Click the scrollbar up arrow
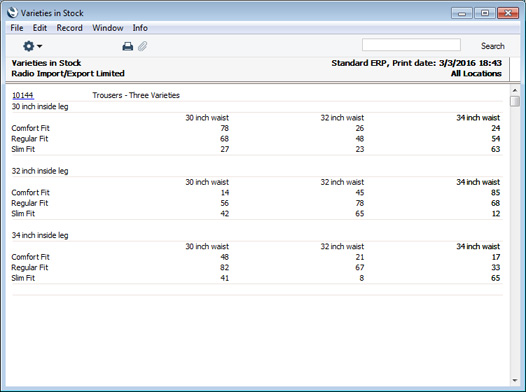 click(515, 90)
